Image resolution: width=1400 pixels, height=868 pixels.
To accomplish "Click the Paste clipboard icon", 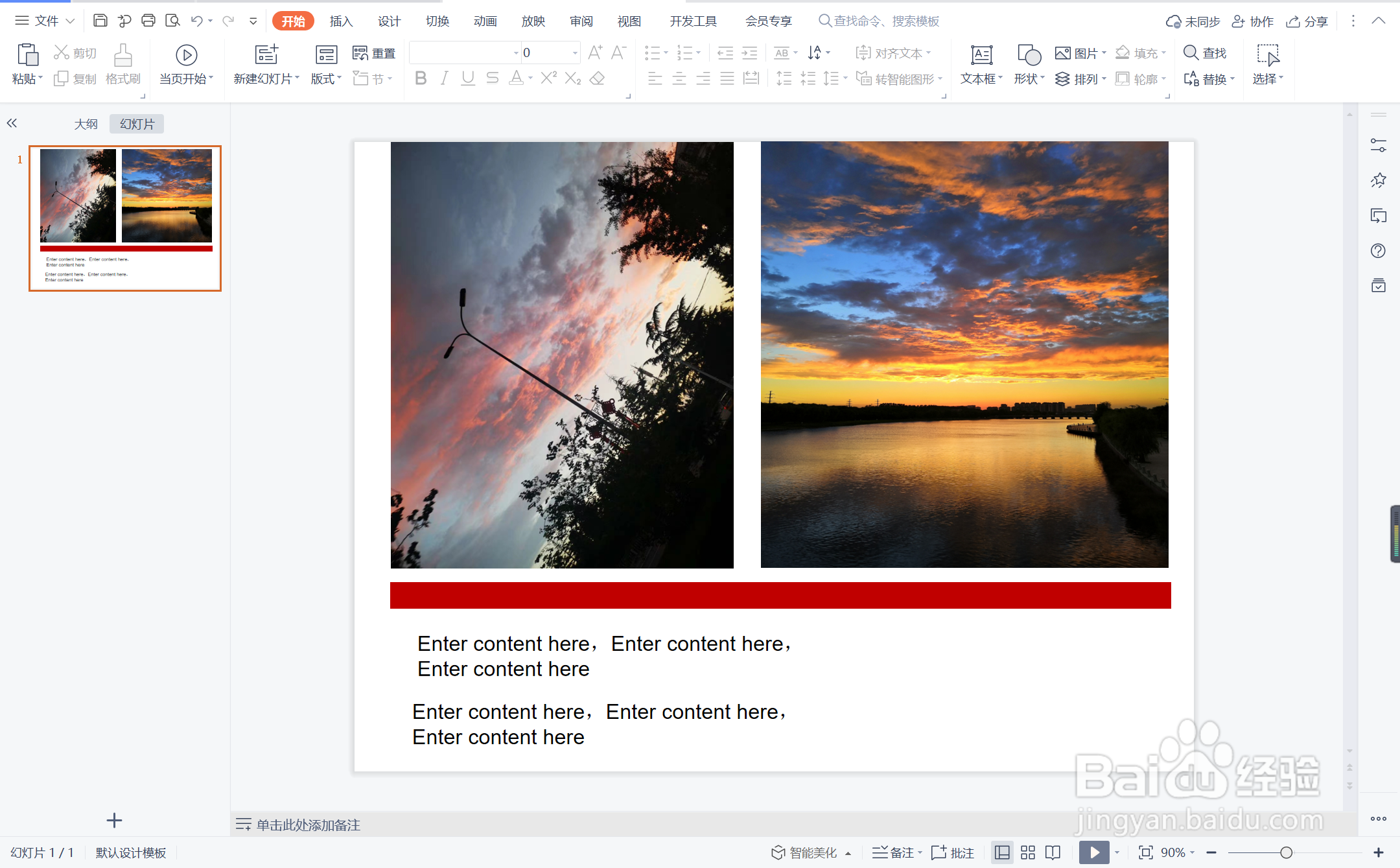I will coord(27,55).
